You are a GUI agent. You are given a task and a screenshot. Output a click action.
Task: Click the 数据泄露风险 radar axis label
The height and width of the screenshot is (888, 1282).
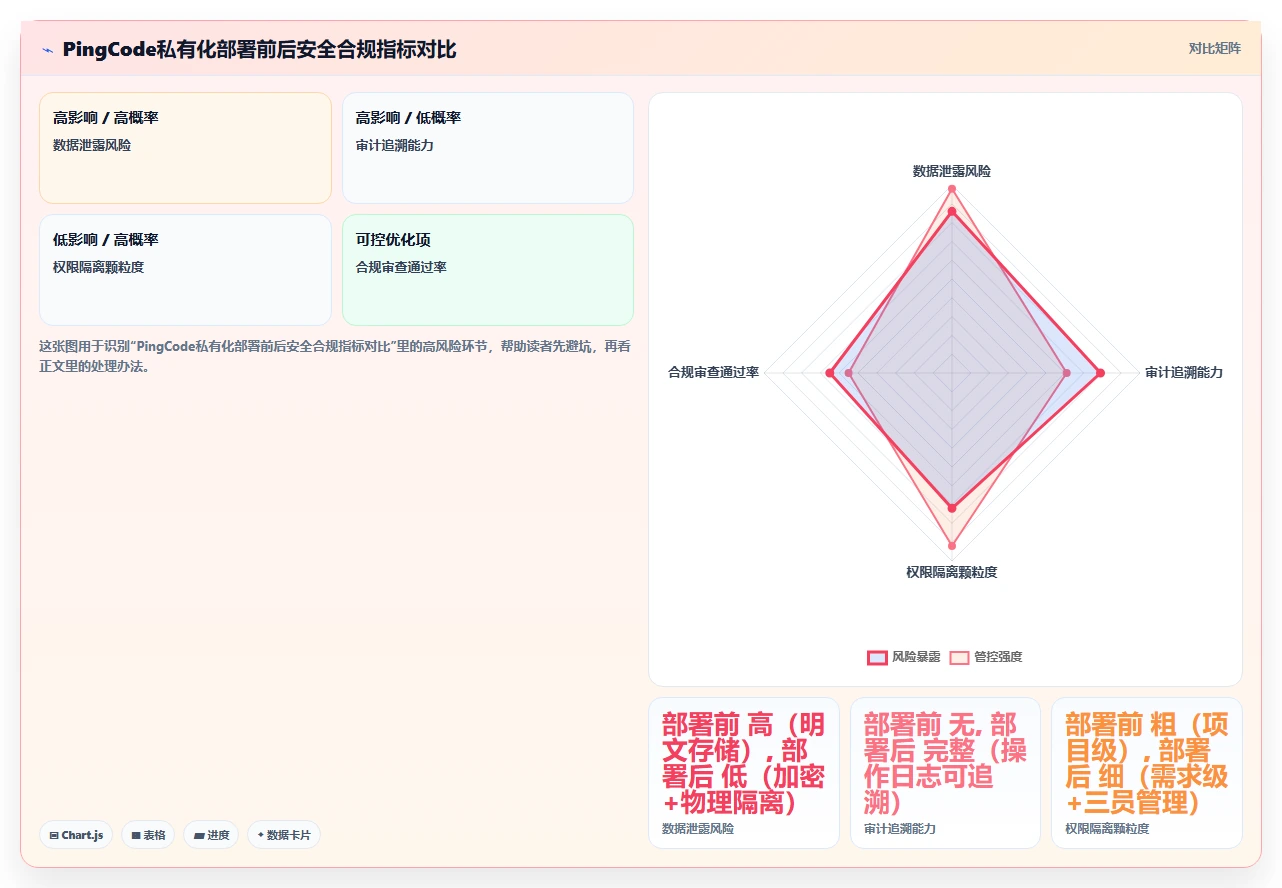(x=952, y=172)
